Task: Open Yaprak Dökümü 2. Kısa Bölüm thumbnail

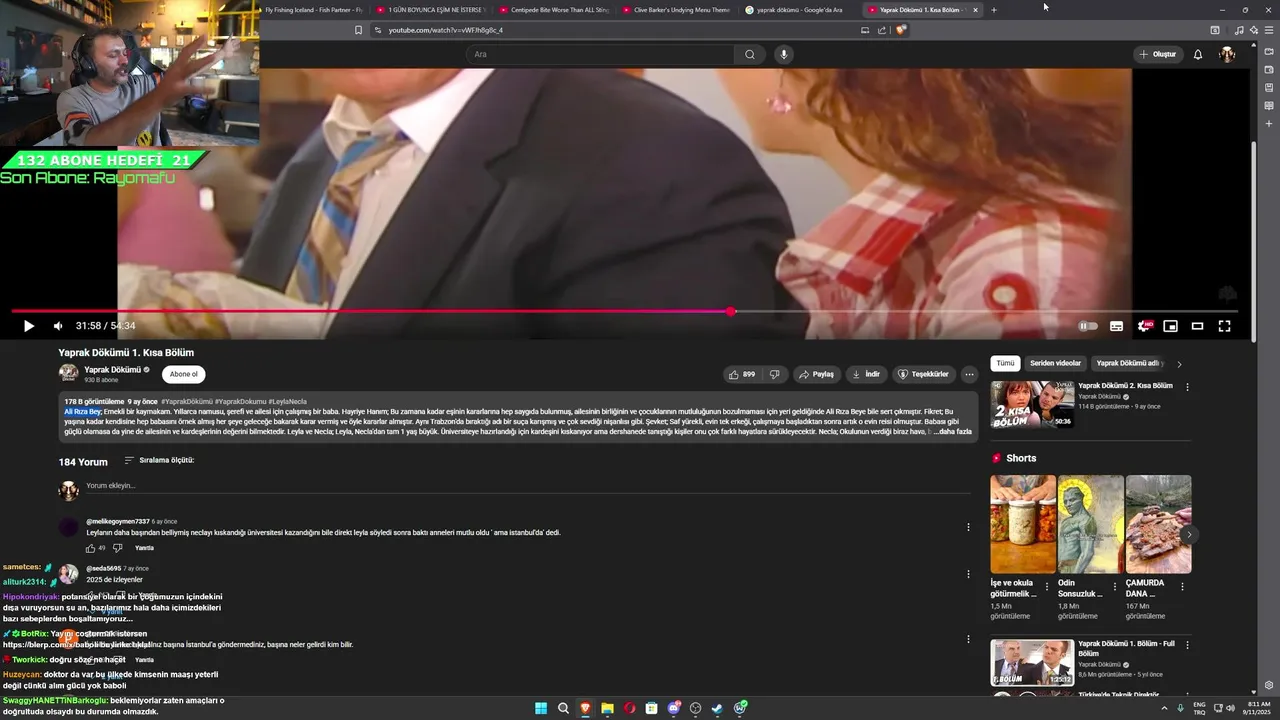Action: click(1032, 404)
